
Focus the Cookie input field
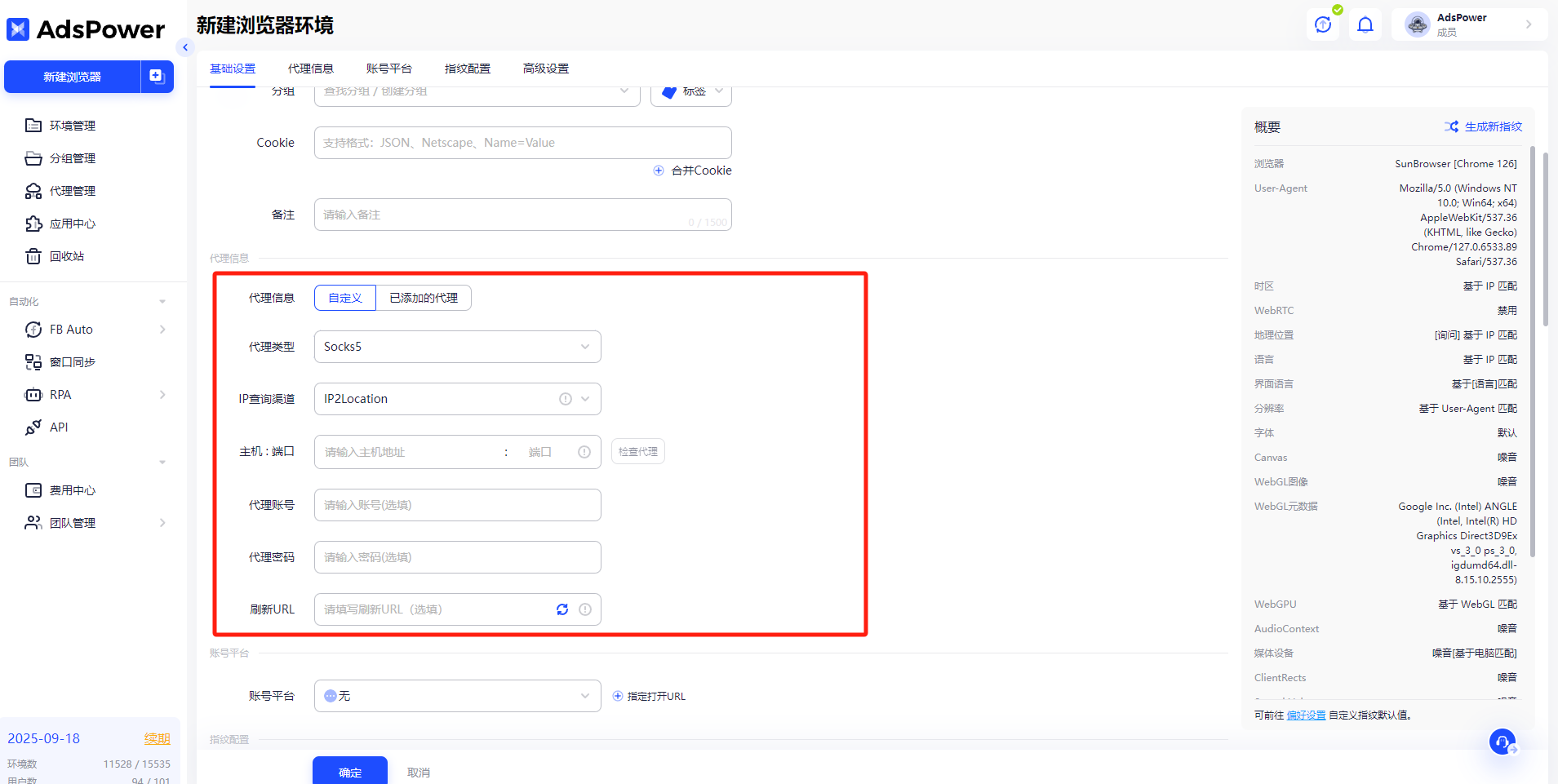pyautogui.click(x=523, y=143)
